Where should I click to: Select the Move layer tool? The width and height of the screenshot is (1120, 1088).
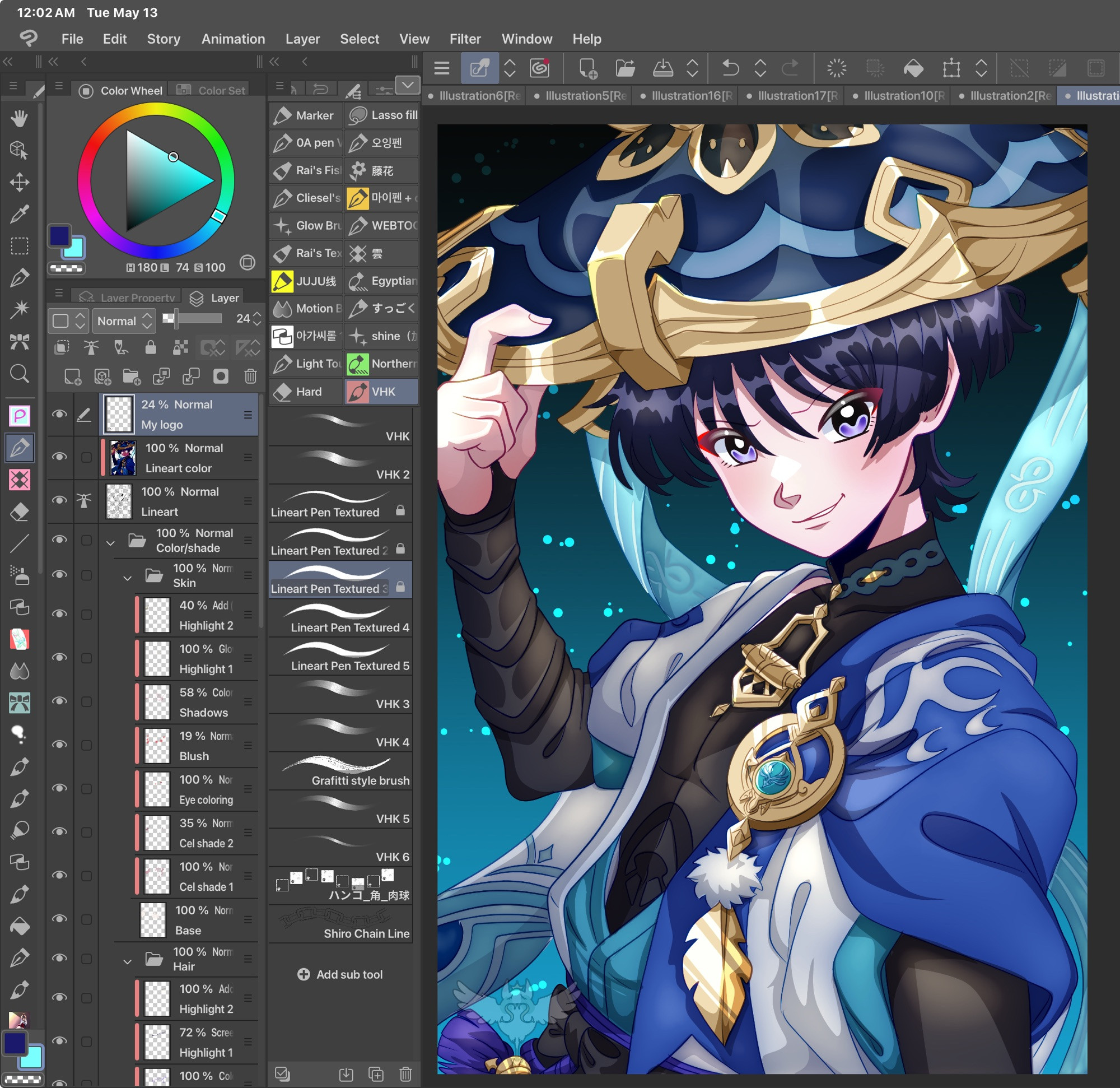pyautogui.click(x=20, y=183)
